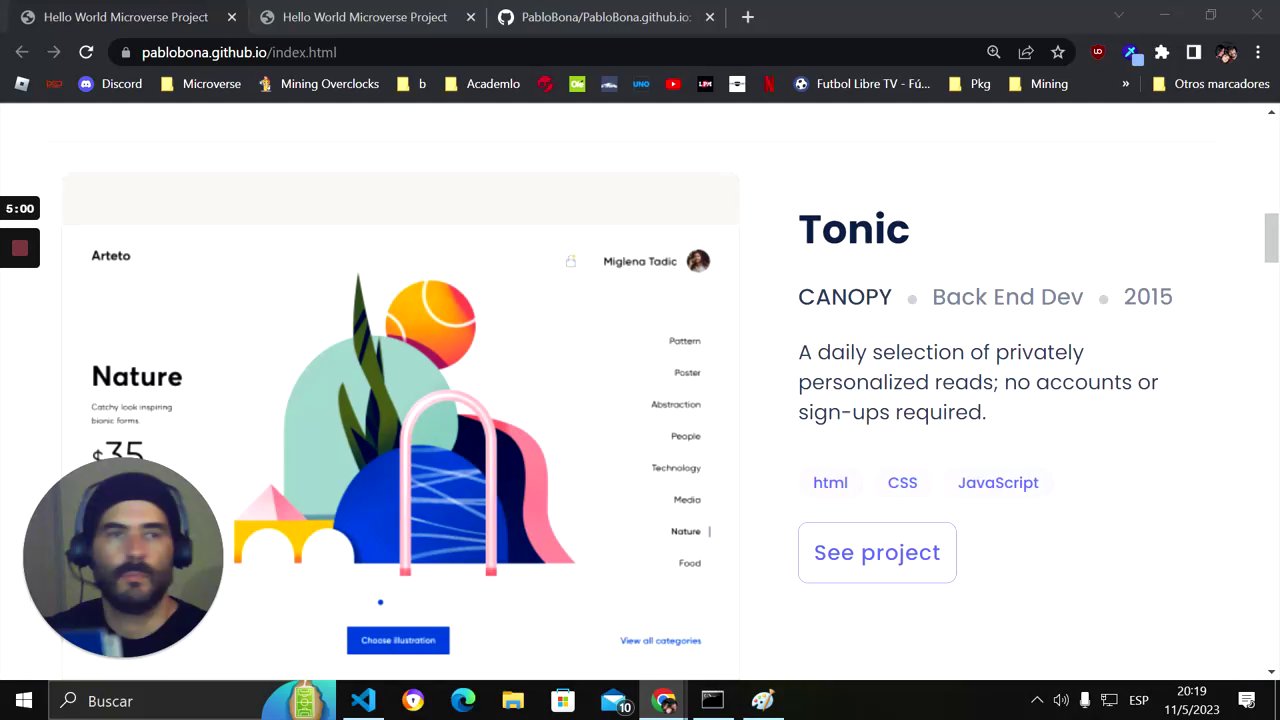The height and width of the screenshot is (720, 1280).
Task: Click the Back End Dev text
Action: click(1007, 296)
